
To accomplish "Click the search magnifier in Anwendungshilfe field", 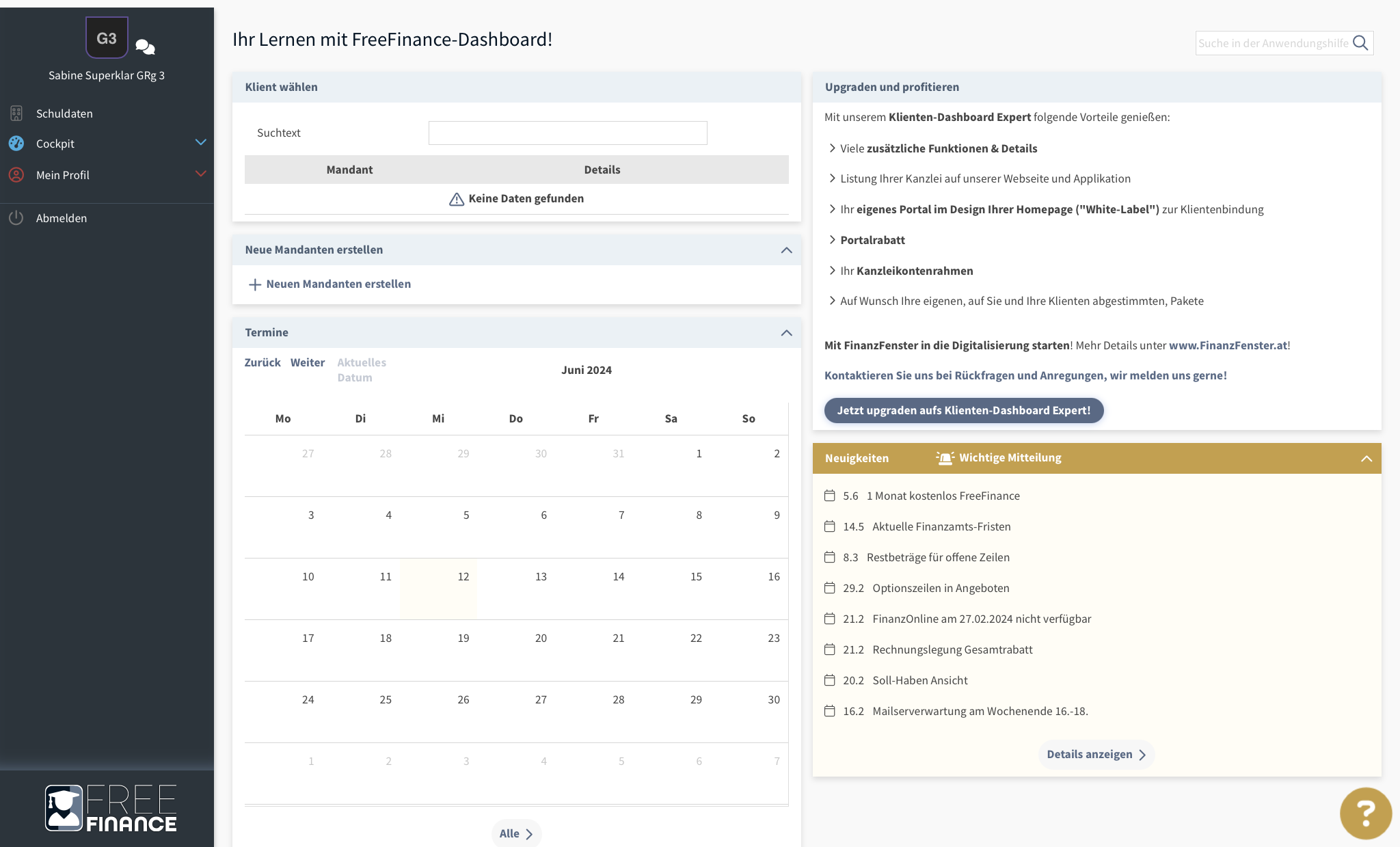I will point(1360,43).
